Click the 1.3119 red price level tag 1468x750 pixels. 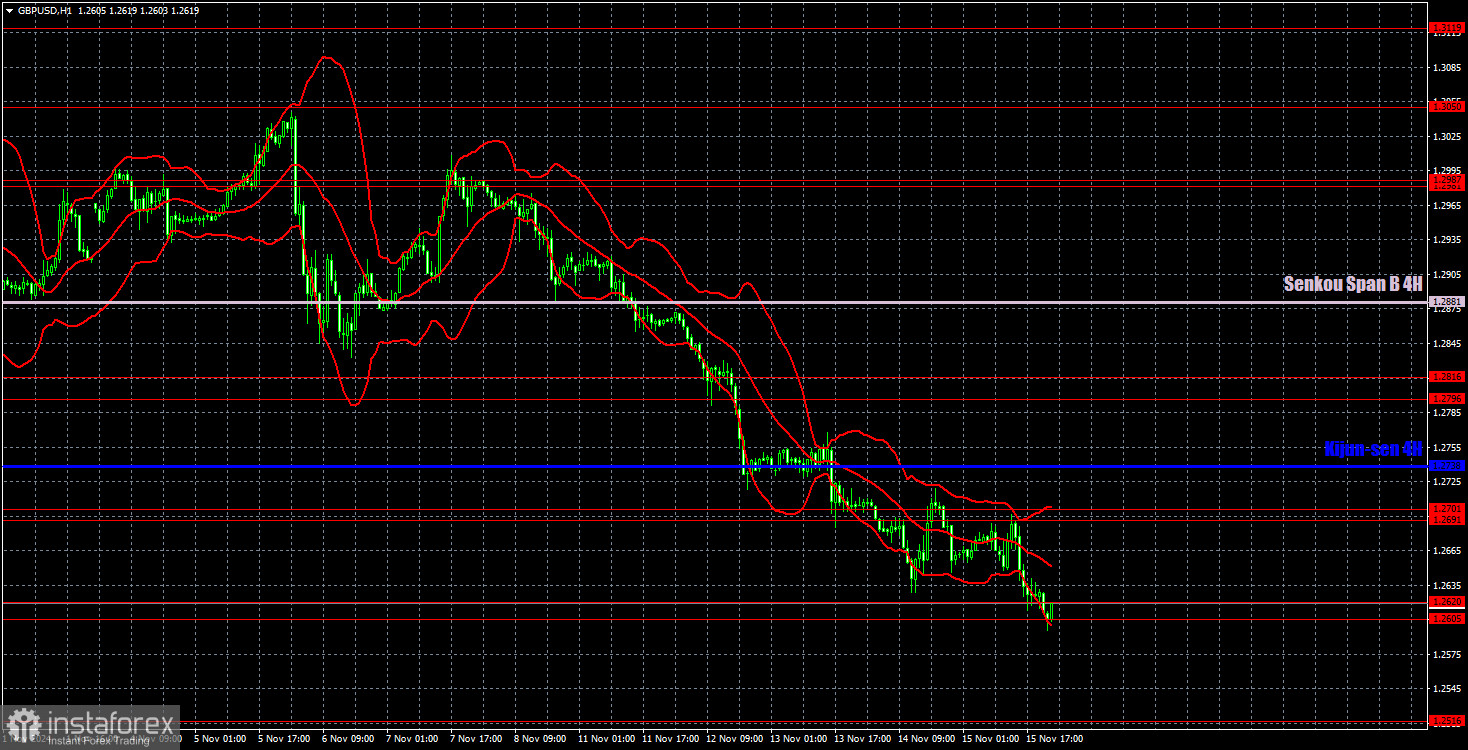[1447, 28]
